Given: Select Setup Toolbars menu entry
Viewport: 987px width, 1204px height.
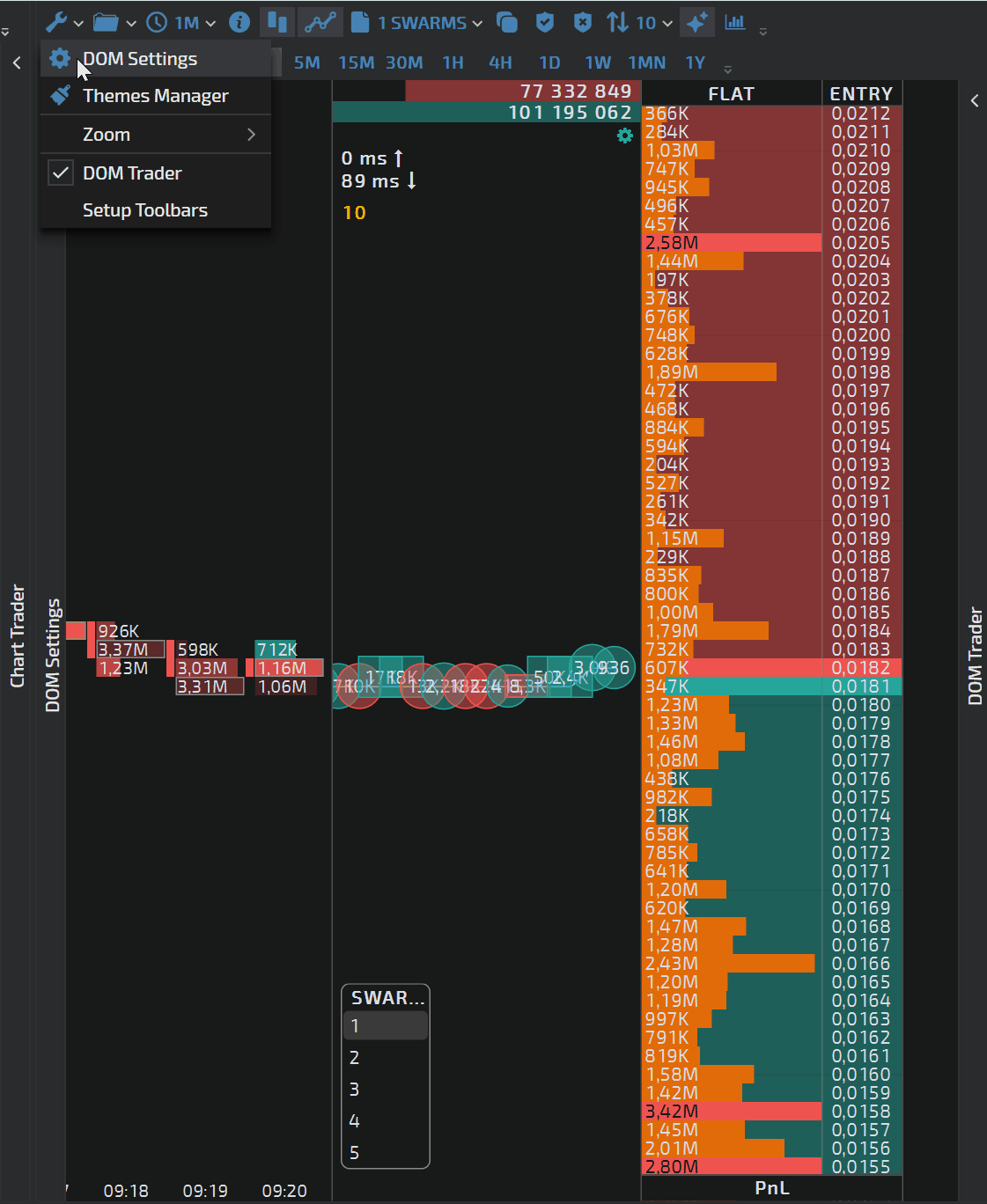Looking at the screenshot, I should pos(145,210).
